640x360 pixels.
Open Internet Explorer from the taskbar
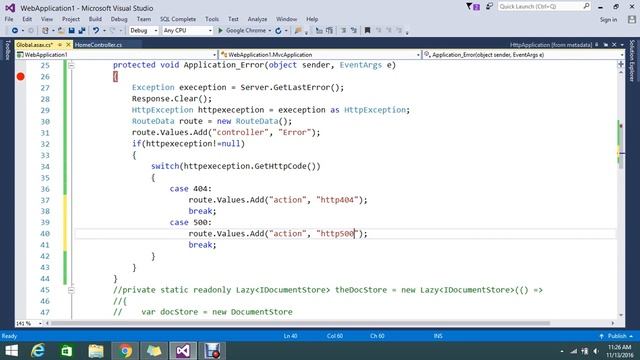[38, 351]
